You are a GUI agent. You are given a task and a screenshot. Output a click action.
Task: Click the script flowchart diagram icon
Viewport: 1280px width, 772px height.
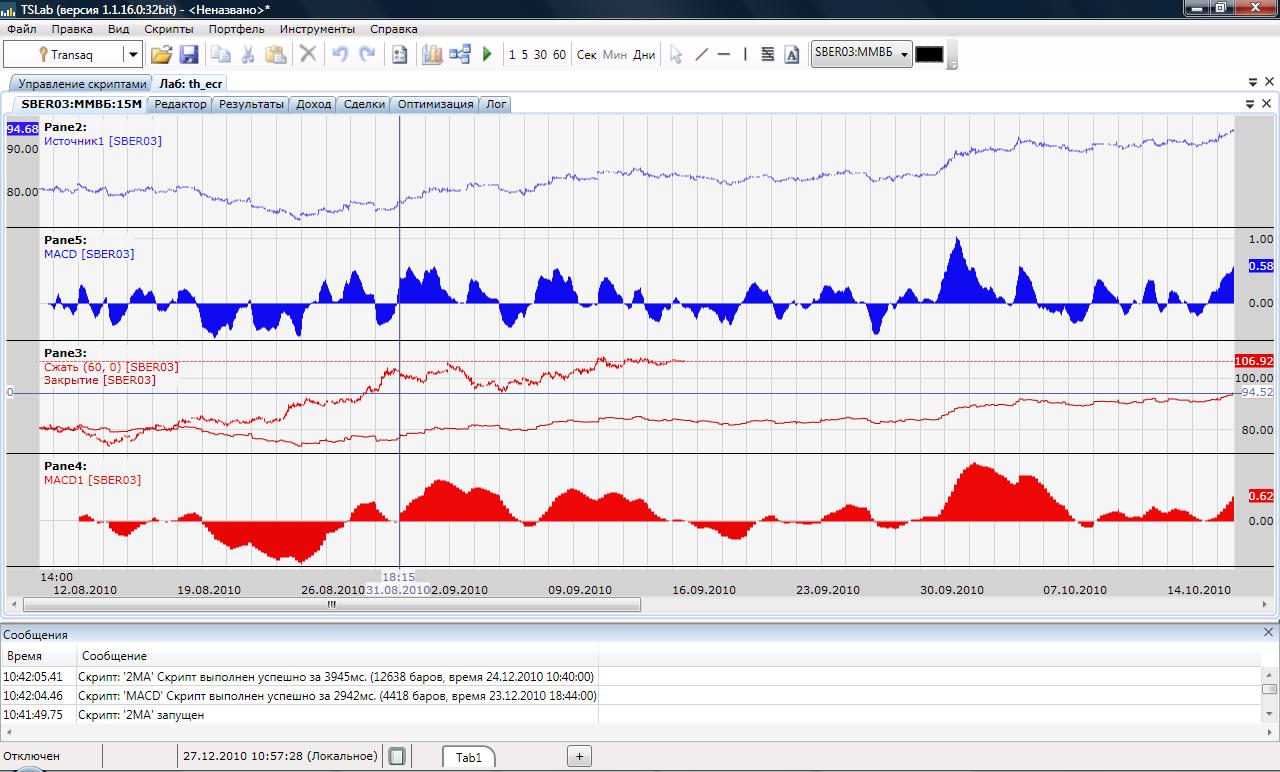click(460, 55)
